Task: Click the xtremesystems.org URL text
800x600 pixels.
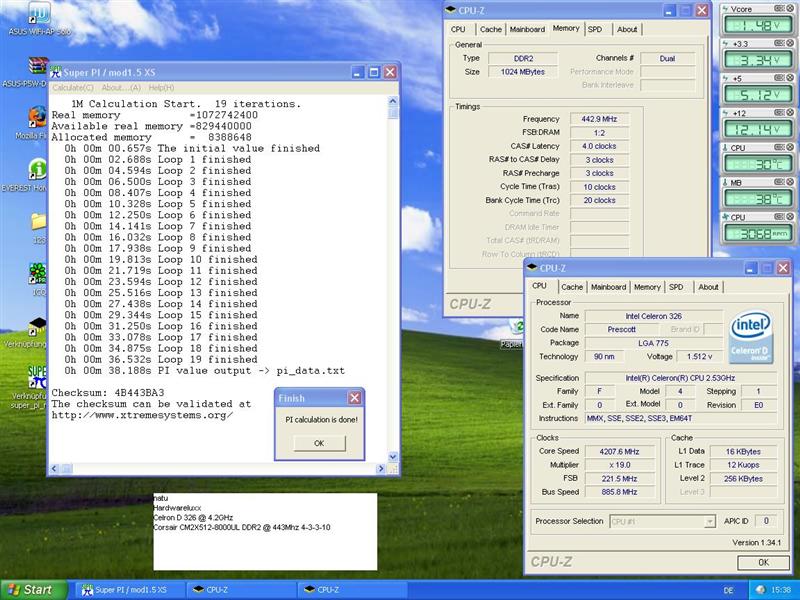Action: click(x=142, y=415)
